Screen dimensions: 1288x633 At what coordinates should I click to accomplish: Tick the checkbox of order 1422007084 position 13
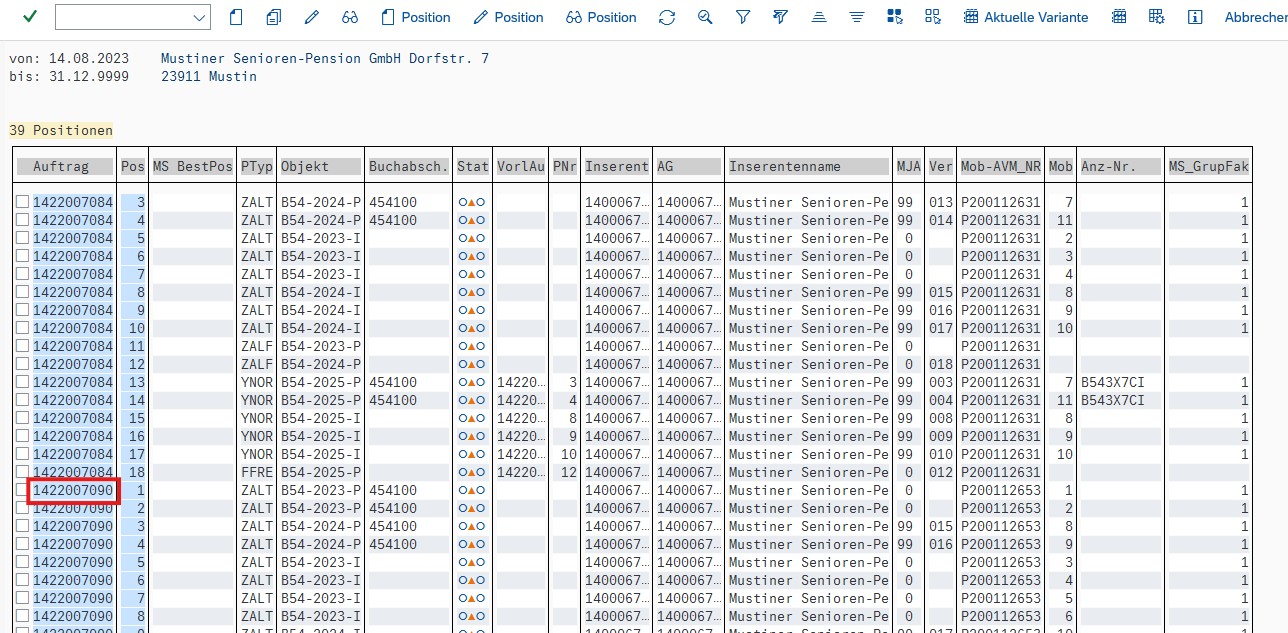(x=22, y=382)
